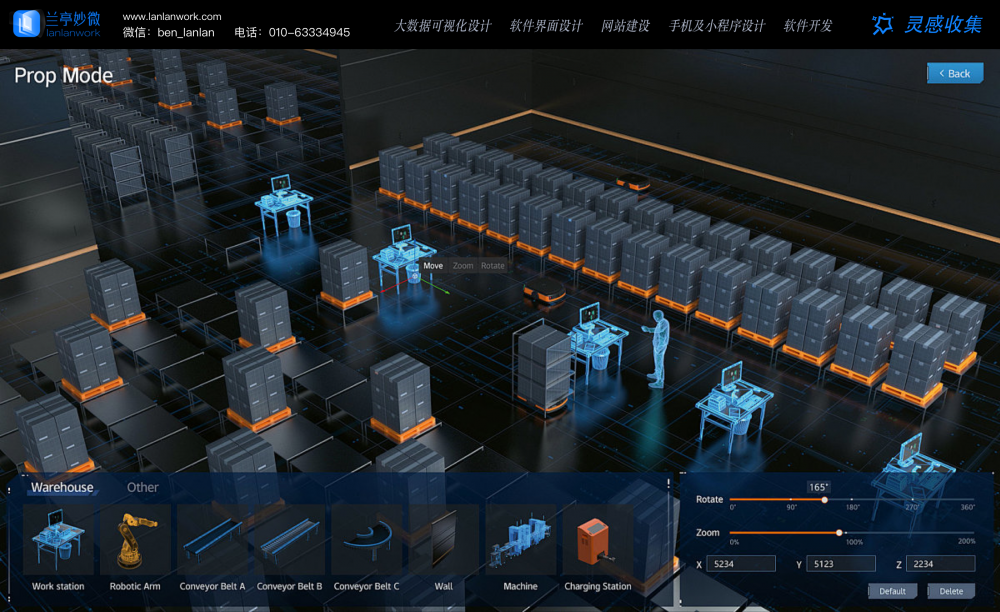Select the Conveyor Belt B prop
This screenshot has width=1000, height=612.
tap(289, 540)
